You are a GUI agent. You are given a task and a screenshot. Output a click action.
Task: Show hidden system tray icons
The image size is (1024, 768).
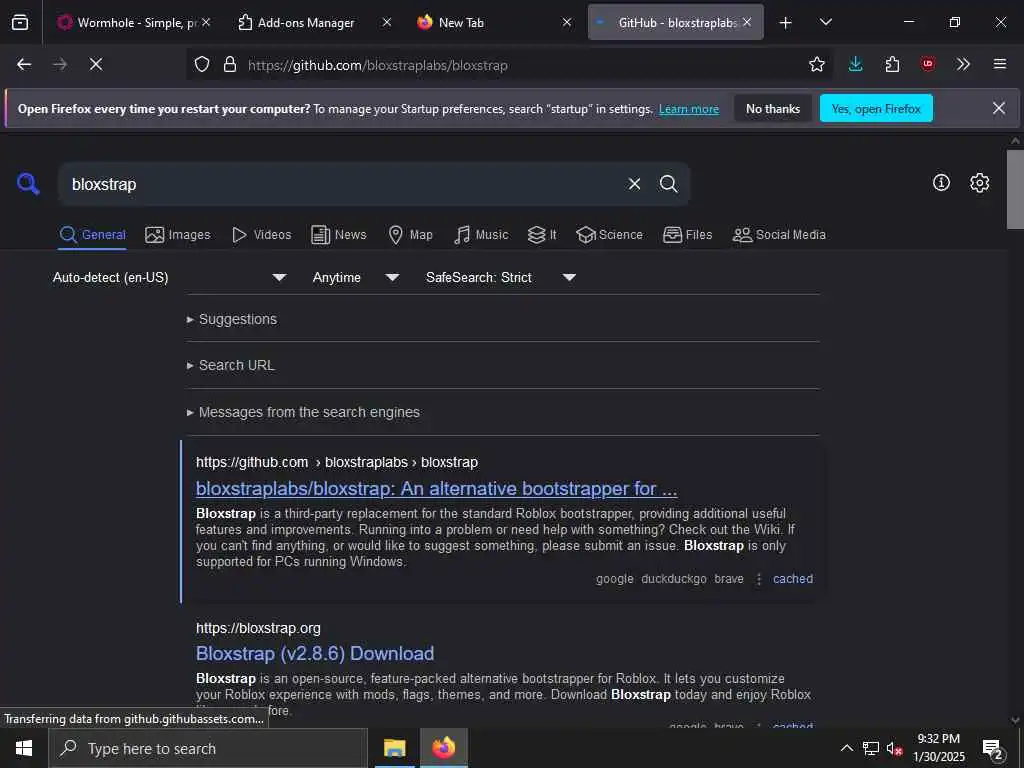846,748
